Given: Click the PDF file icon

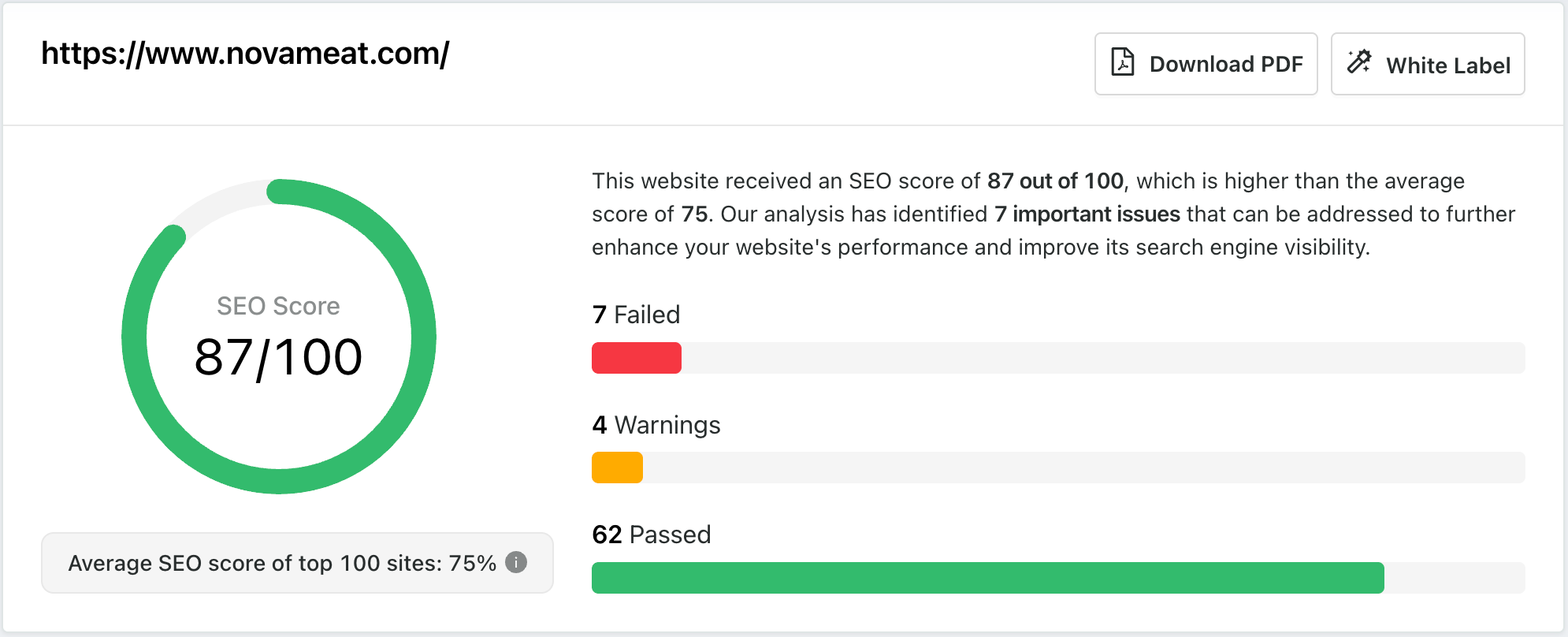Looking at the screenshot, I should (1122, 62).
